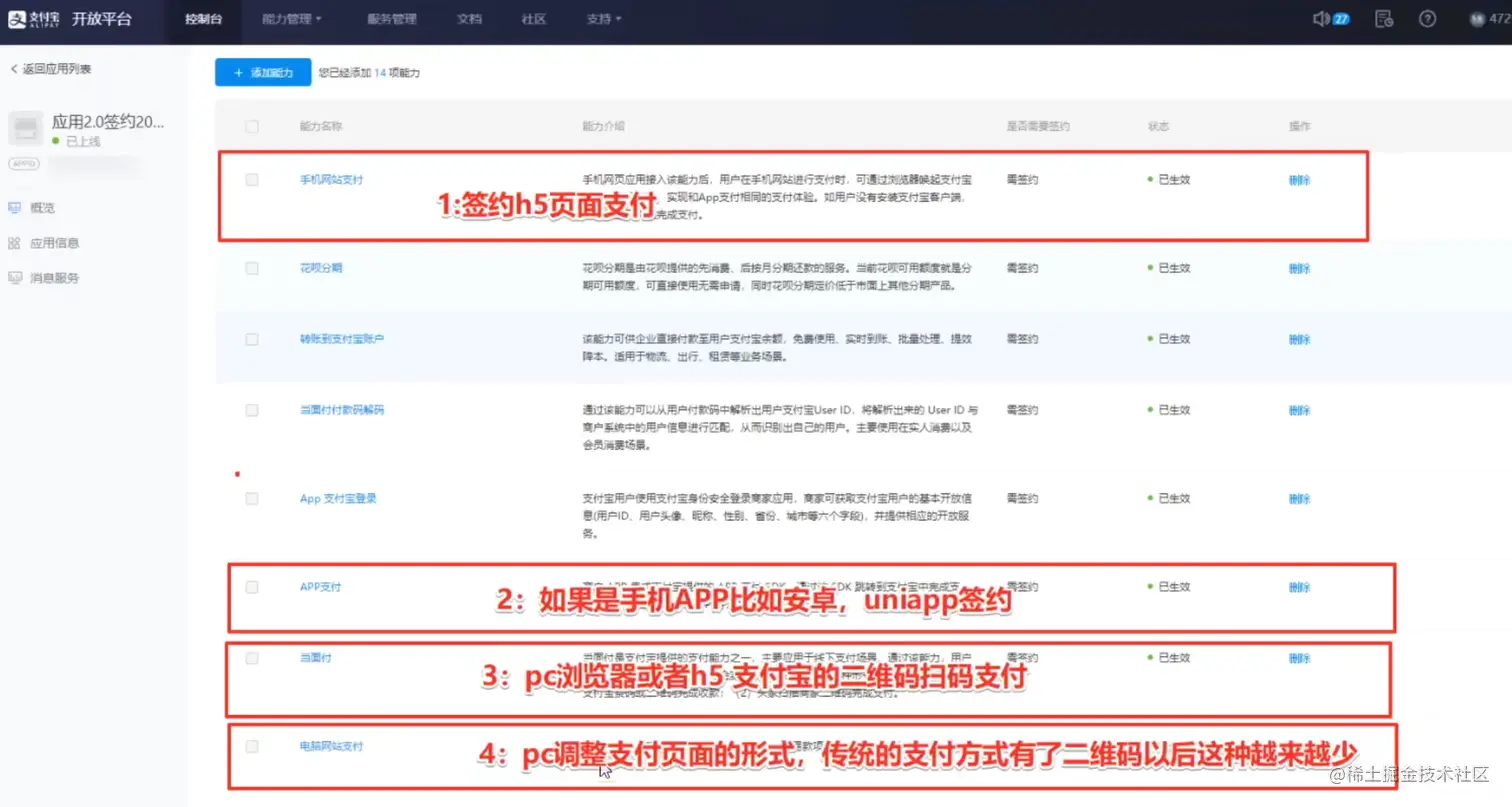Click the 是否需要签约 column header
Screen dimensions: 1512x807
pyautogui.click(x=1038, y=126)
